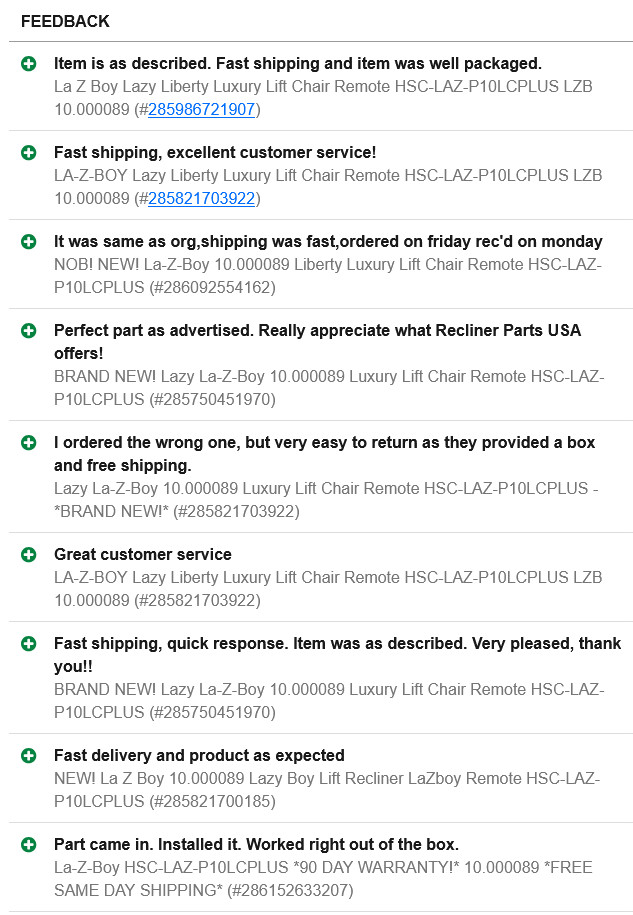Click the "NOB! NEW! La-Z-Boy" item title
Image resolution: width=633 pixels, height=915 pixels.
tap(328, 265)
